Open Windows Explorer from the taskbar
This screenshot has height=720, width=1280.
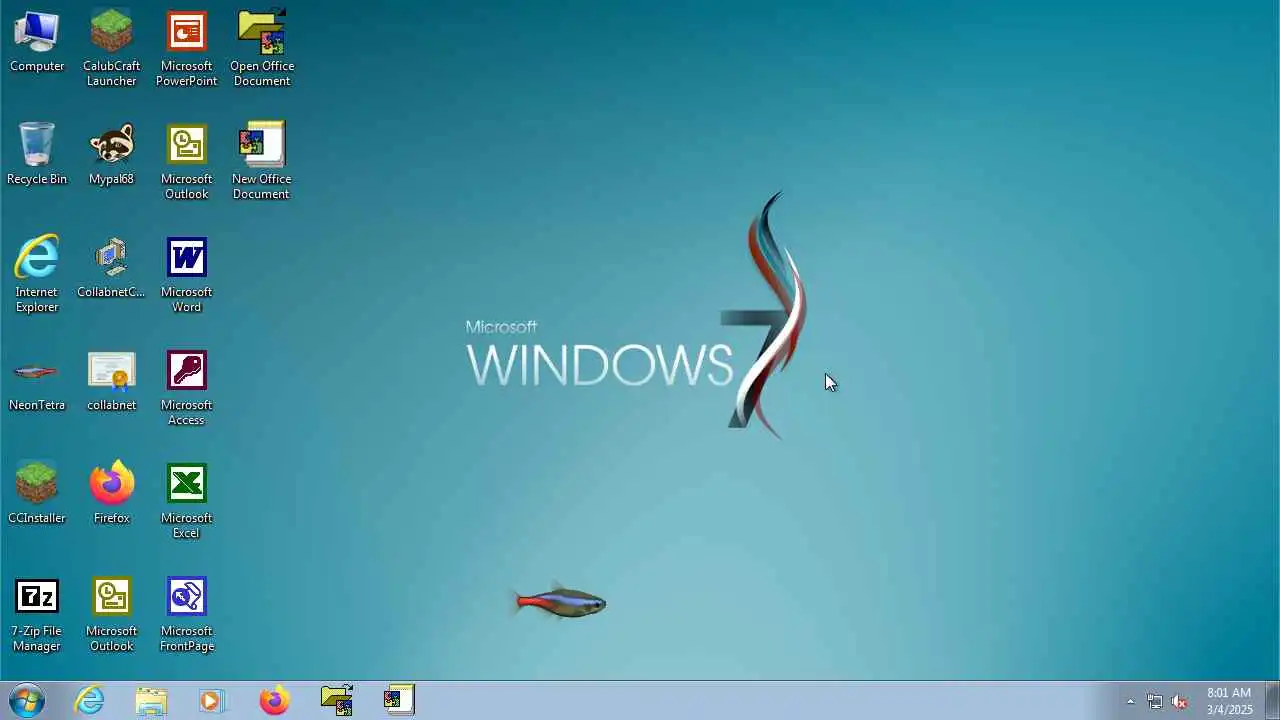pos(152,700)
